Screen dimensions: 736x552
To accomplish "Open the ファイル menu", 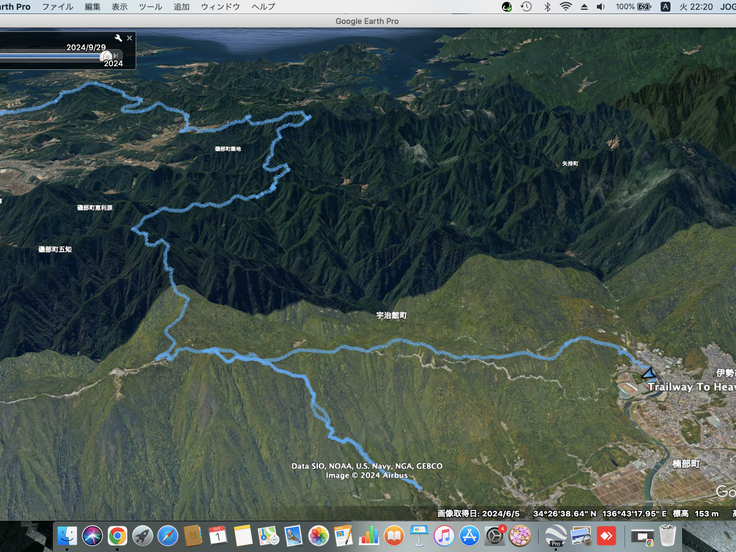I will pyautogui.click(x=57, y=6).
